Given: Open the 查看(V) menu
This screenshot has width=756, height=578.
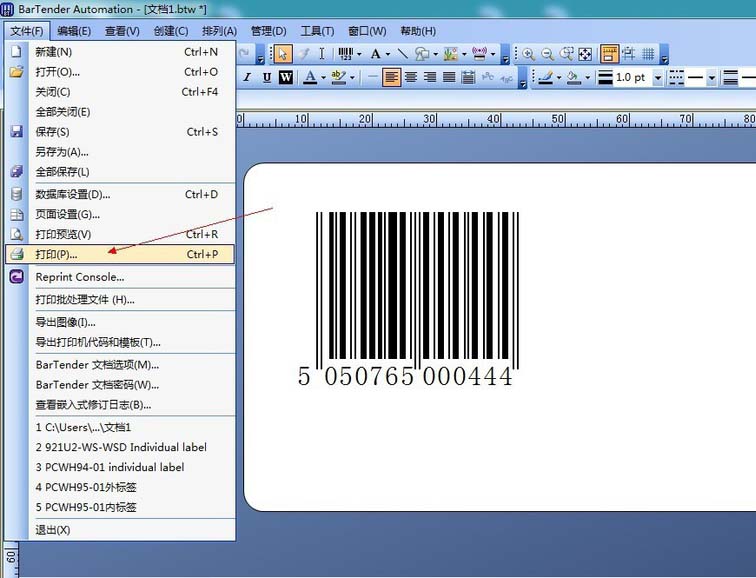Looking at the screenshot, I should 122,31.
